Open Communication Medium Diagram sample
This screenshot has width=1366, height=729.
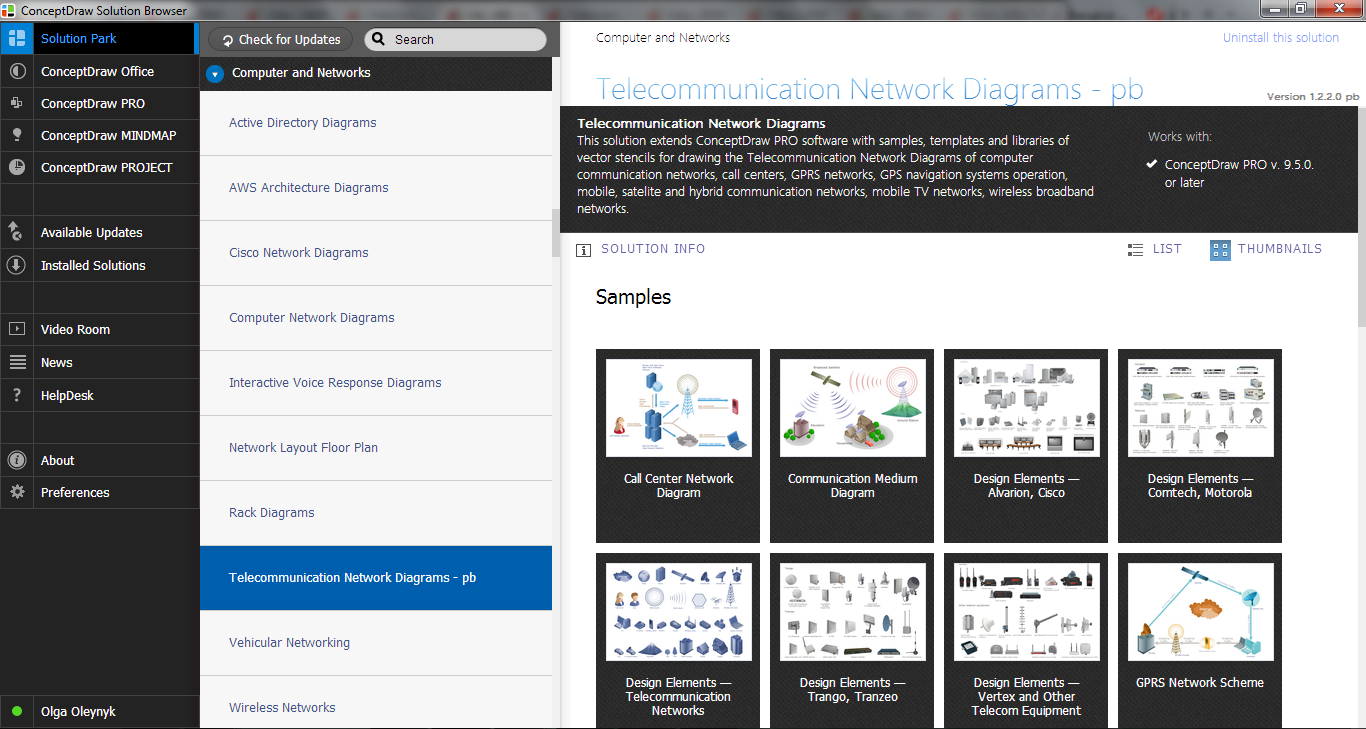pyautogui.click(x=852, y=446)
